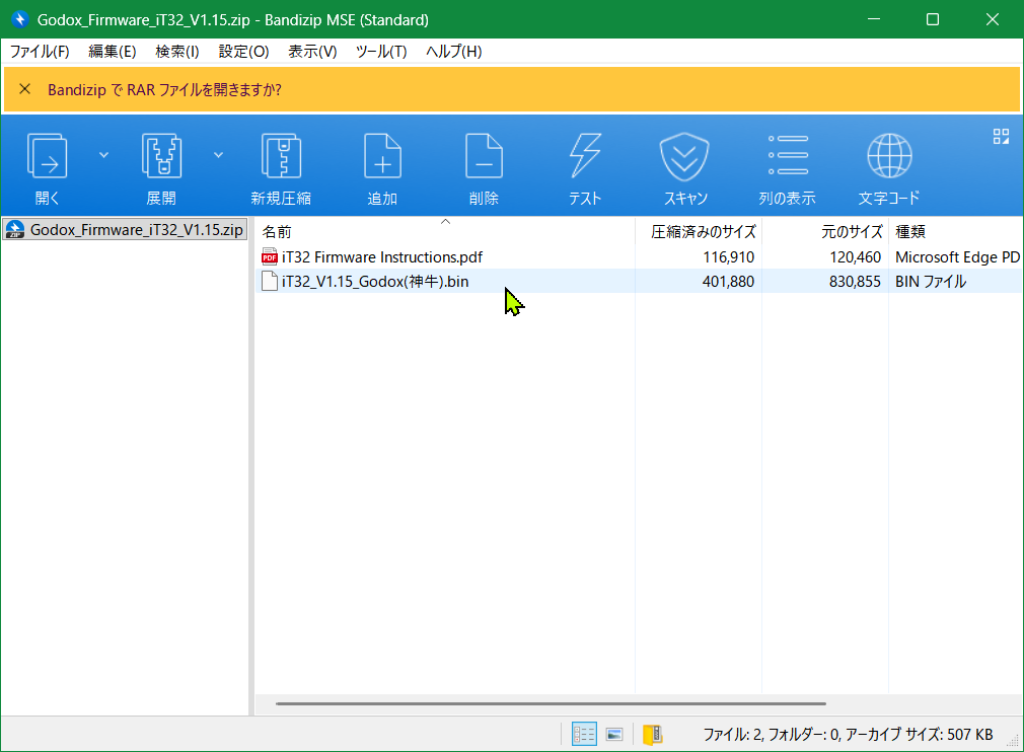Select iT32 Firmware Instructions.pdf file
Viewport: 1024px width, 752px height.
(382, 257)
